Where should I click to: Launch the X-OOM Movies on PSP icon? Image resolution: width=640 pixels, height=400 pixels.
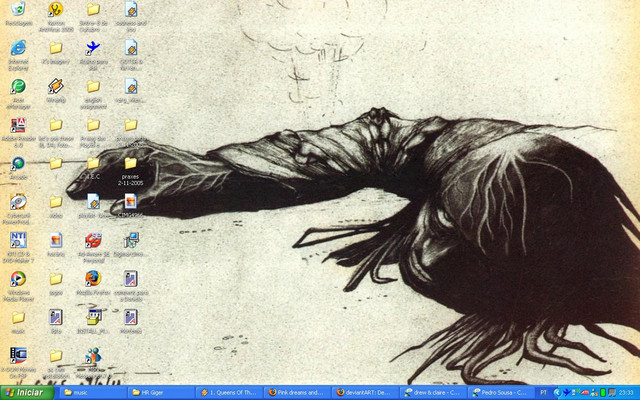coord(18,356)
